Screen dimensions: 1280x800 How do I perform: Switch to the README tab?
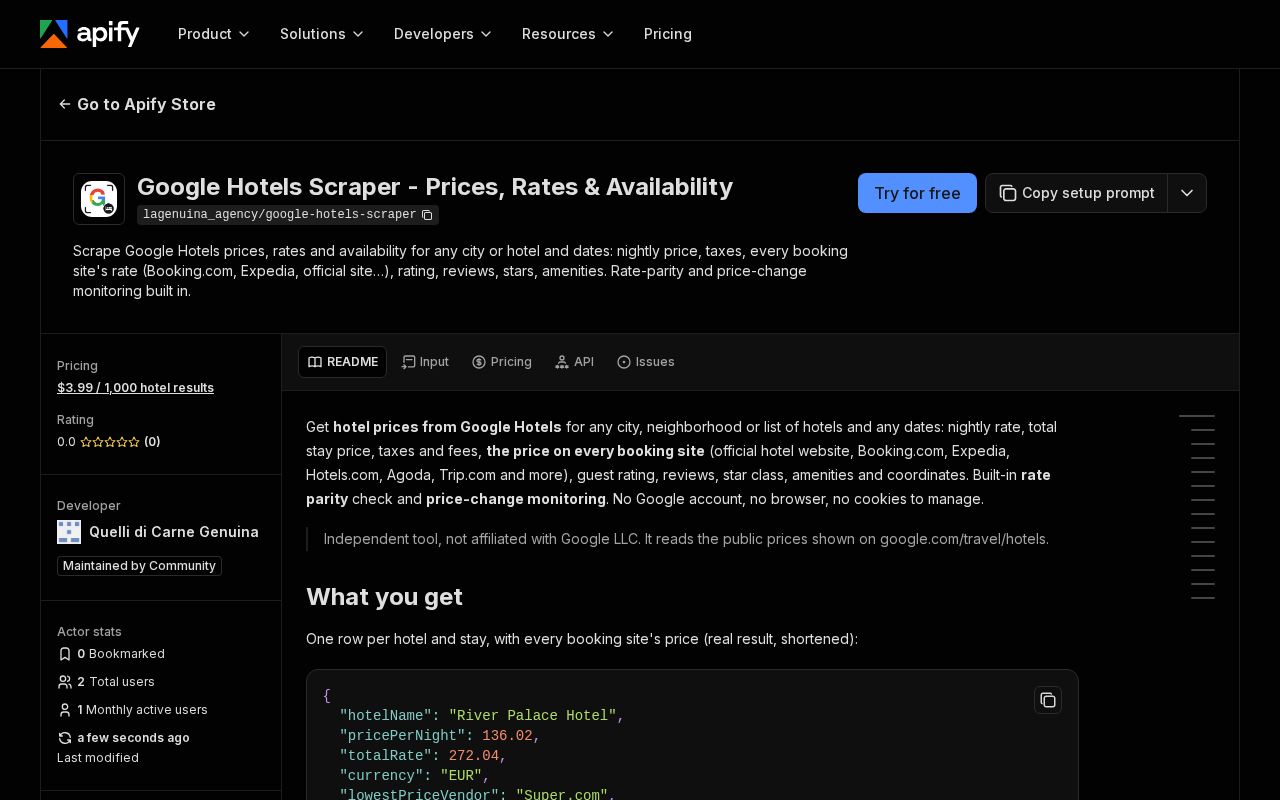[x=342, y=362]
